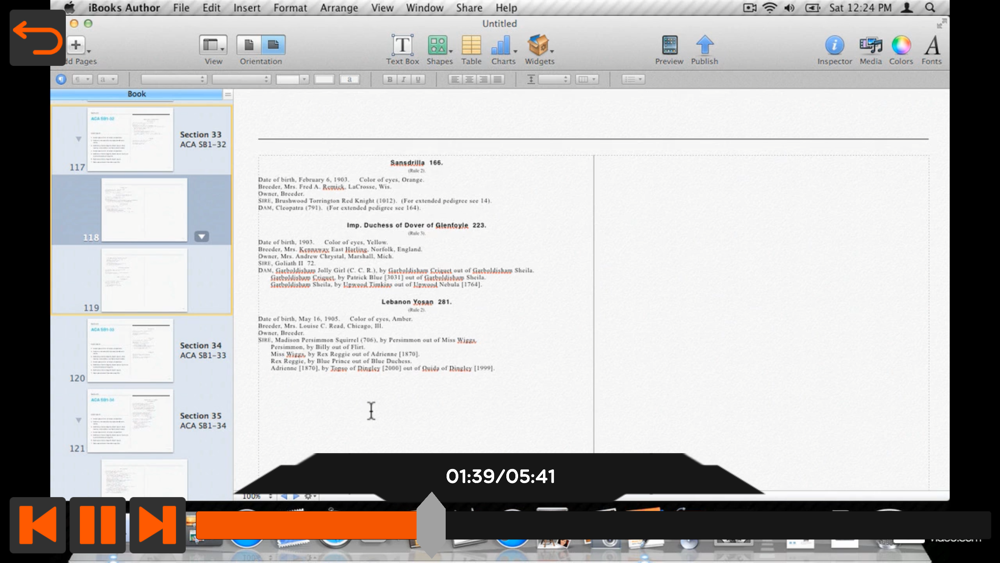Collapse Section 35 disclosure triangle
The image size is (1000, 563).
tap(78, 420)
